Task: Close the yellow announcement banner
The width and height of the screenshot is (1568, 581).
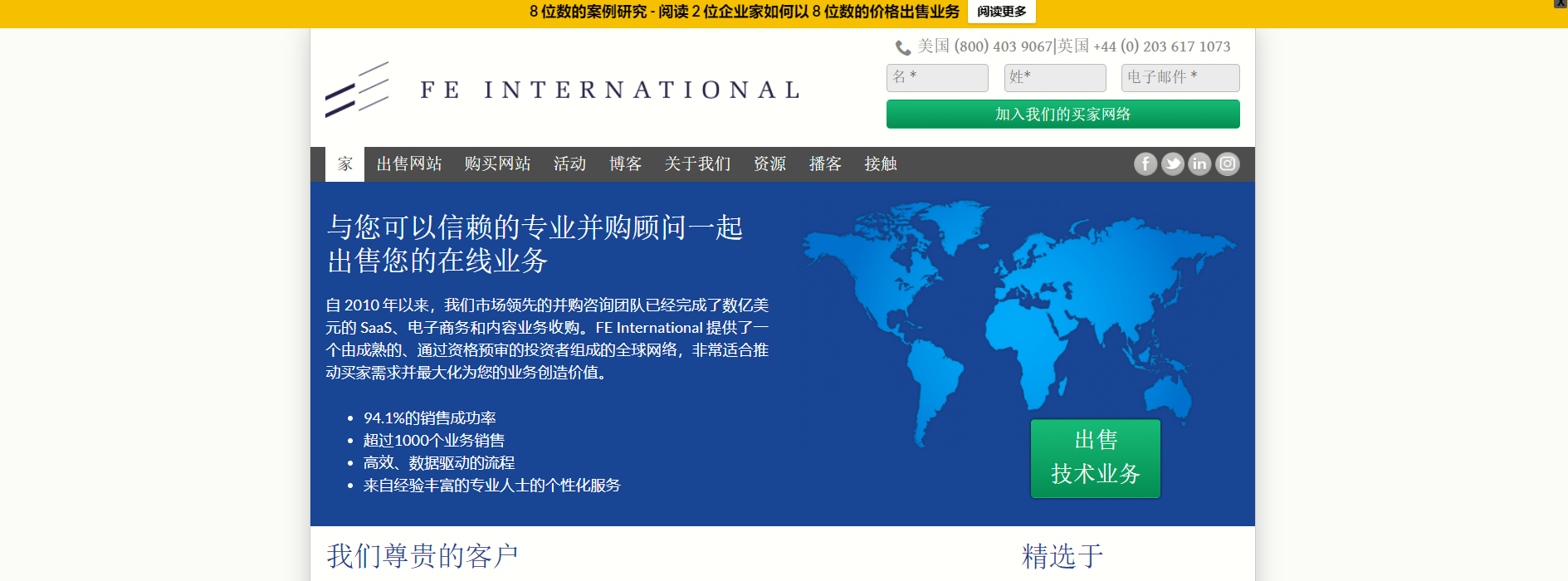Action: [1561, 4]
